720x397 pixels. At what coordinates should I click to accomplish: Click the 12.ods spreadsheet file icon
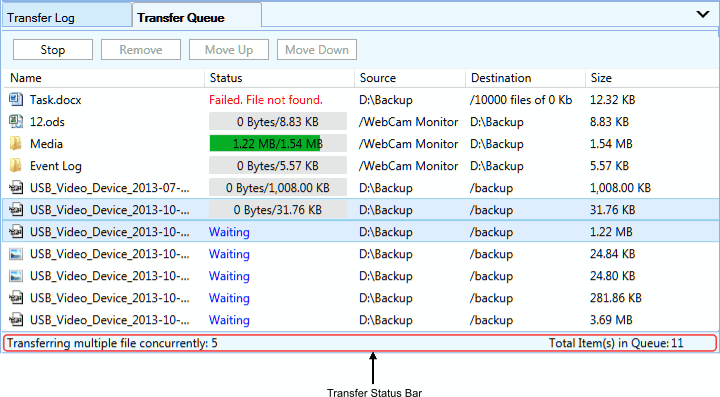tap(16, 121)
